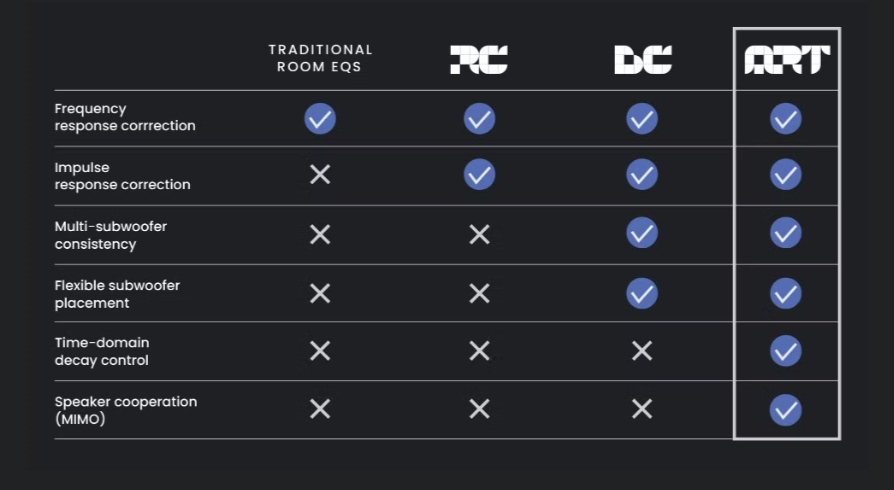Screen dimensions: 894x490
Task: Click the DC logo in header
Action: [x=642, y=60]
